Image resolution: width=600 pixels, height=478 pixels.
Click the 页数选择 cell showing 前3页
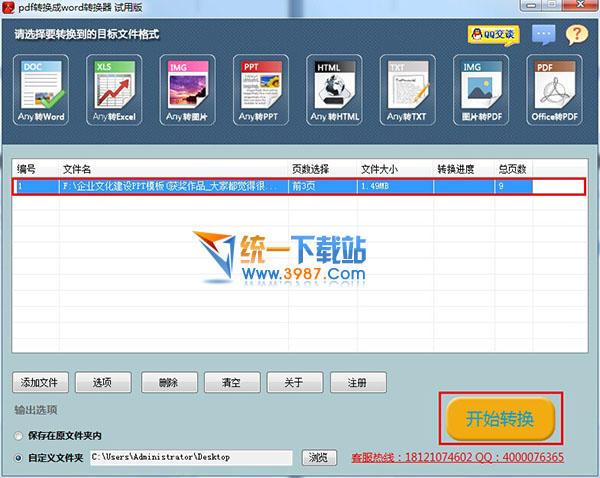coord(320,186)
